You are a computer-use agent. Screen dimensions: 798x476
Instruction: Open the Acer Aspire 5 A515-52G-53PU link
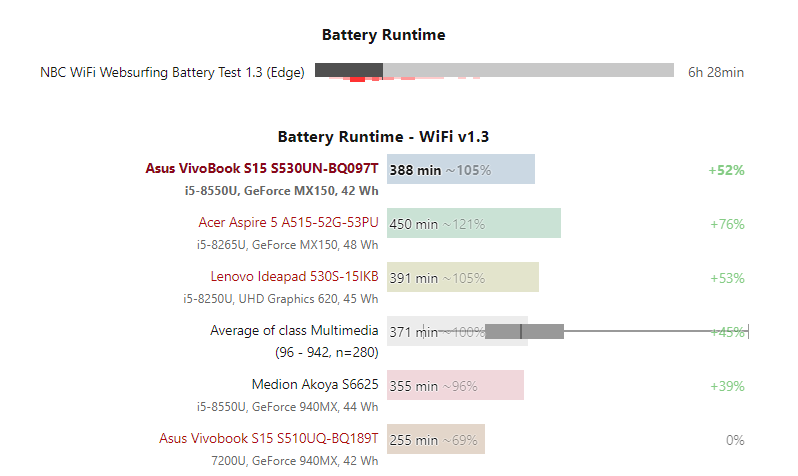click(x=289, y=222)
